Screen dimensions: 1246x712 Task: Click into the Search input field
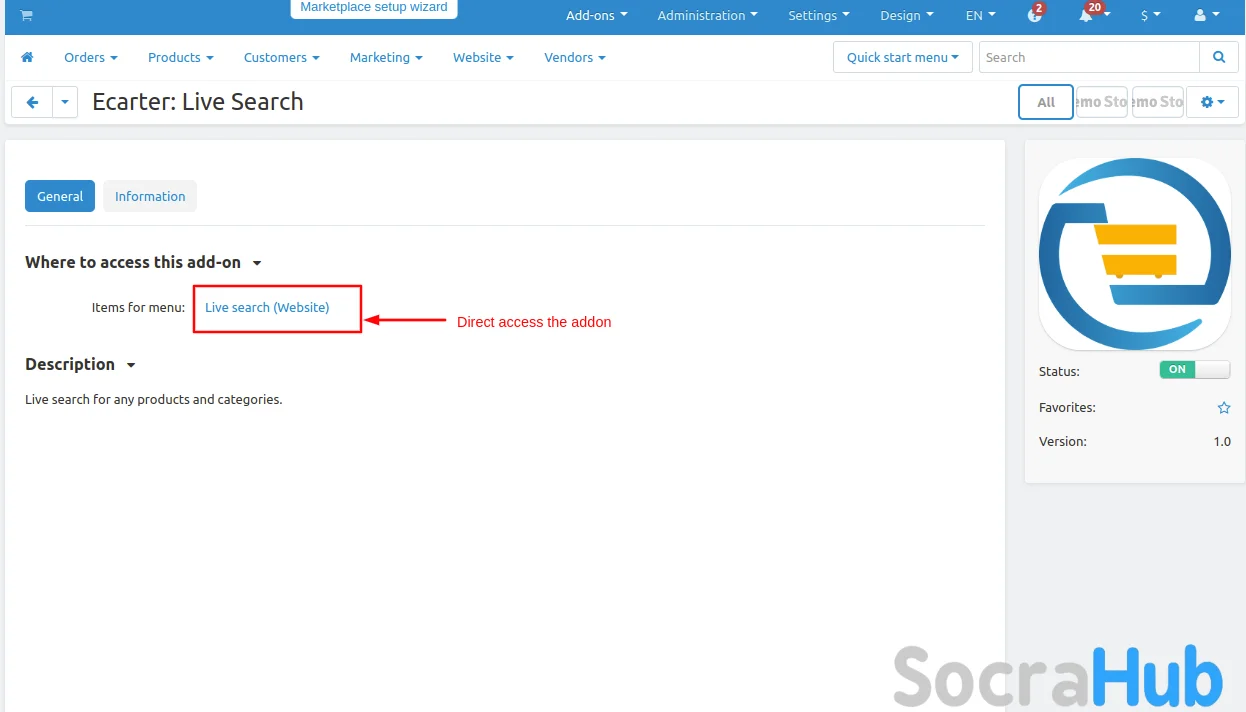pos(1088,58)
